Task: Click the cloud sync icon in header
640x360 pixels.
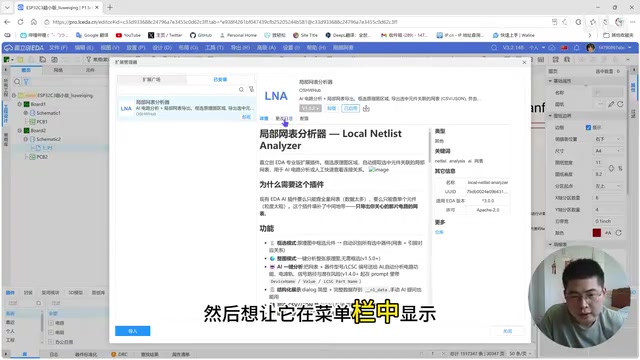Action: (552, 48)
